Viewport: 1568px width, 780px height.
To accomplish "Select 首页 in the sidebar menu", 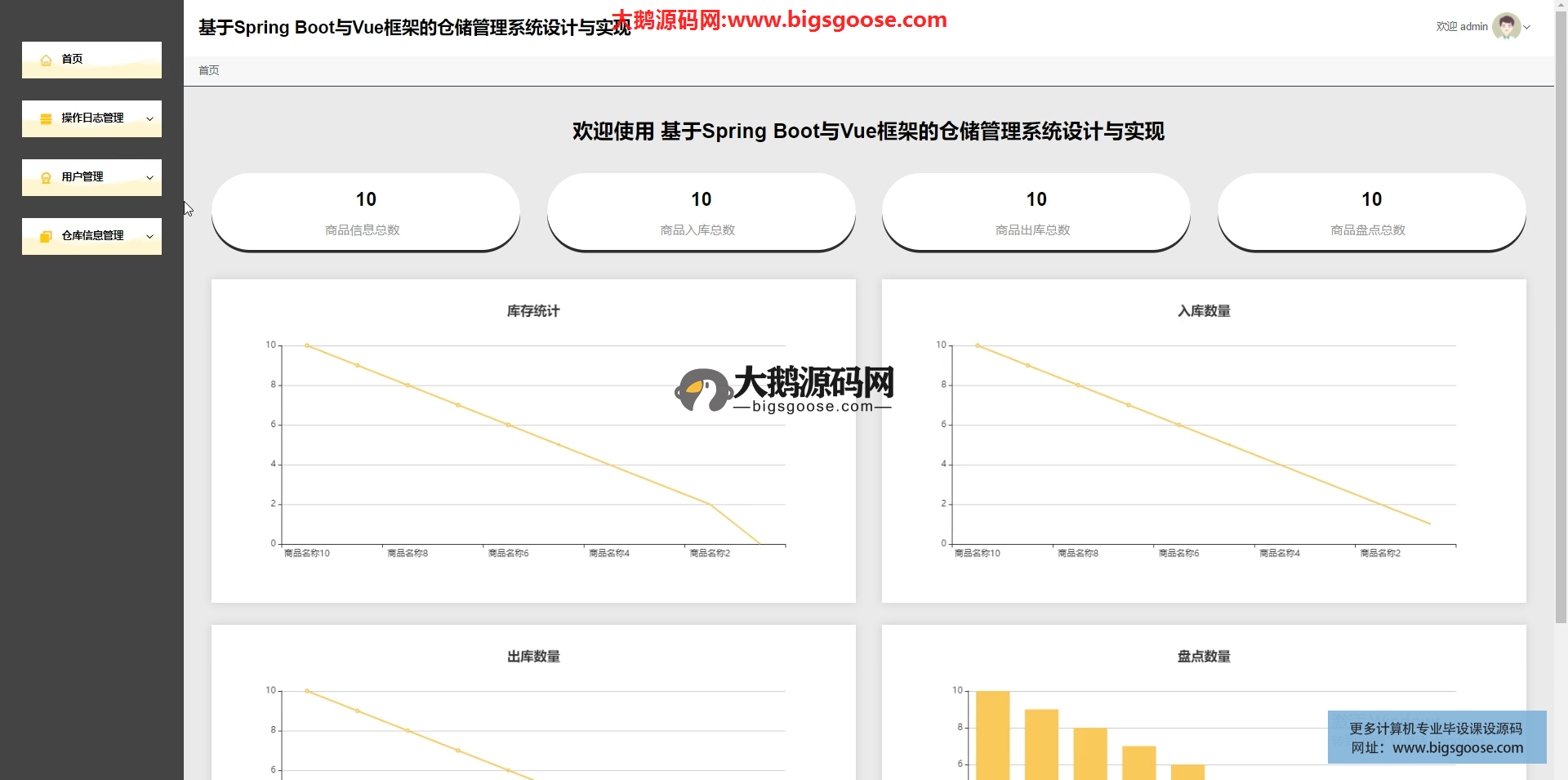I will (72, 59).
